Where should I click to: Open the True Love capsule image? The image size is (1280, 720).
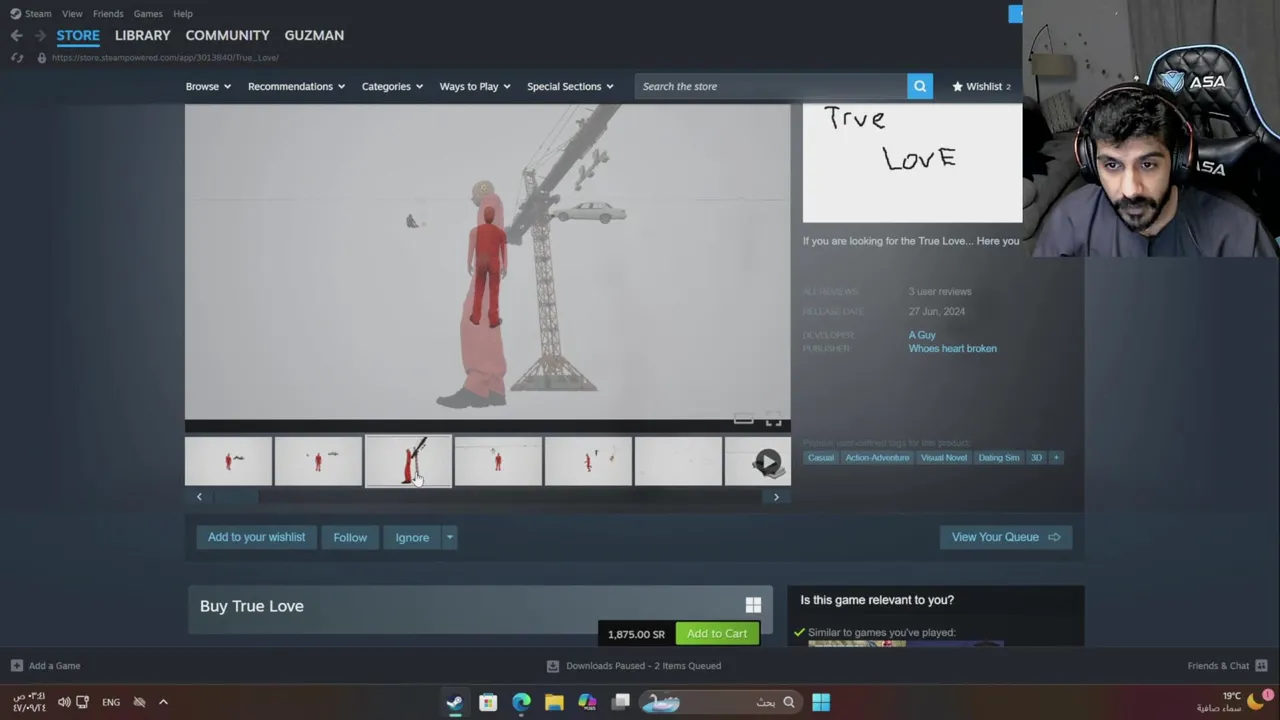pos(912,163)
